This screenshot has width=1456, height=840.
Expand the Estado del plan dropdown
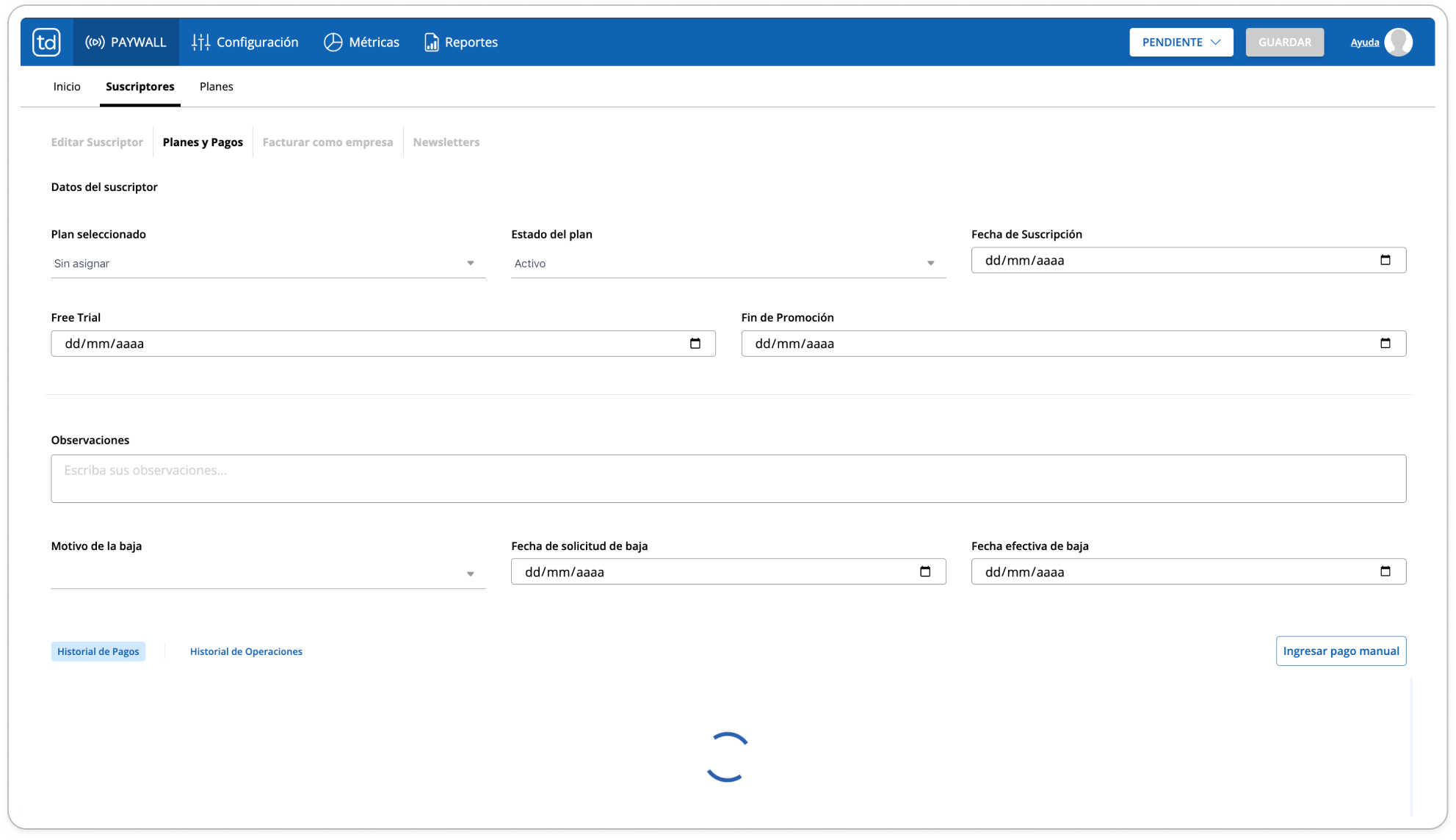(x=728, y=264)
